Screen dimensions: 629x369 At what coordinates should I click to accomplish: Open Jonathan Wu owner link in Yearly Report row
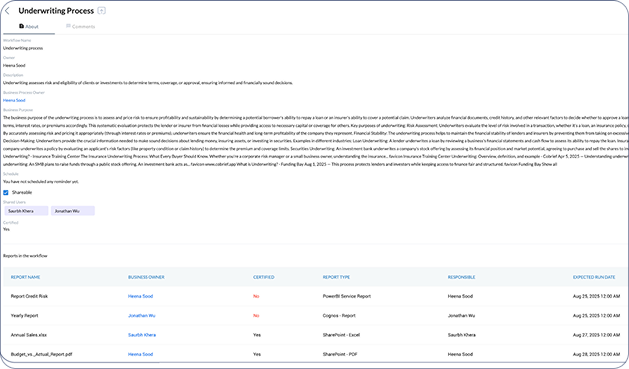coord(142,316)
